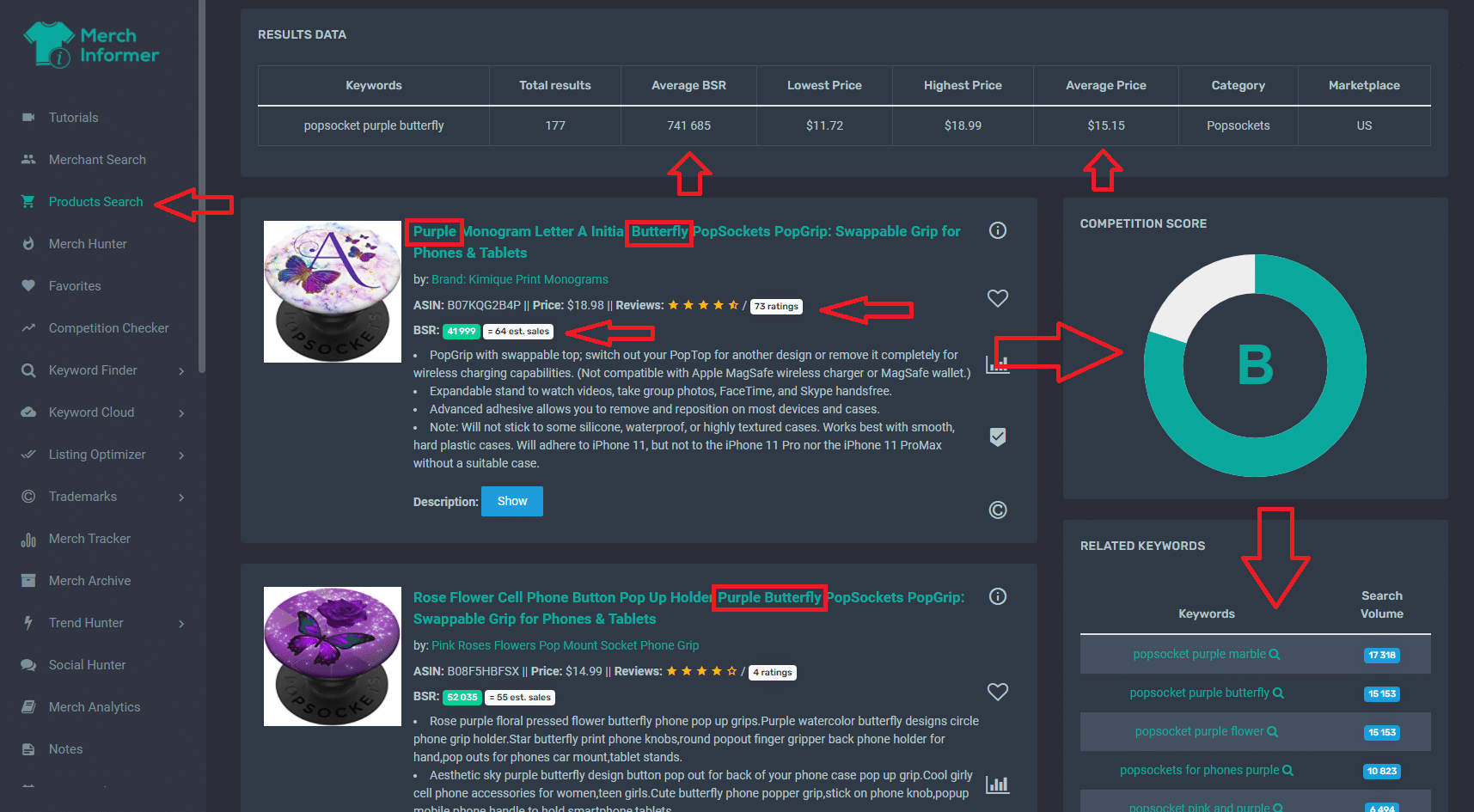The image size is (1474, 812).
Task: Click the Keyword Finder magnifier icon
Action: click(28, 370)
